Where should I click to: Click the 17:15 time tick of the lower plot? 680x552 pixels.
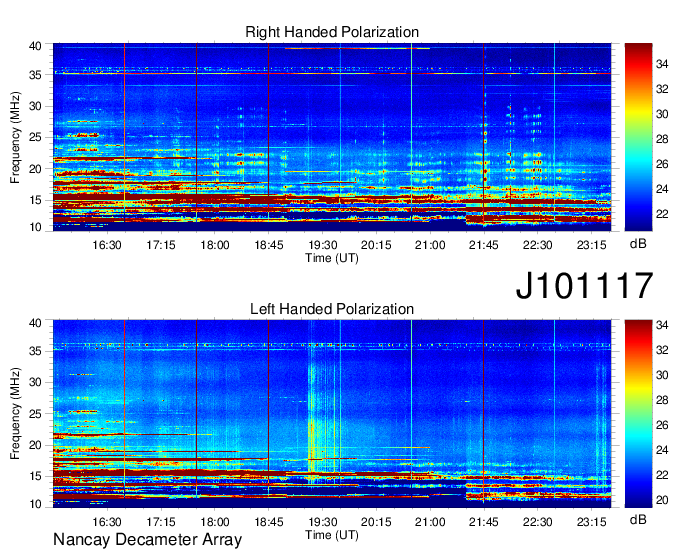pyautogui.click(x=160, y=522)
